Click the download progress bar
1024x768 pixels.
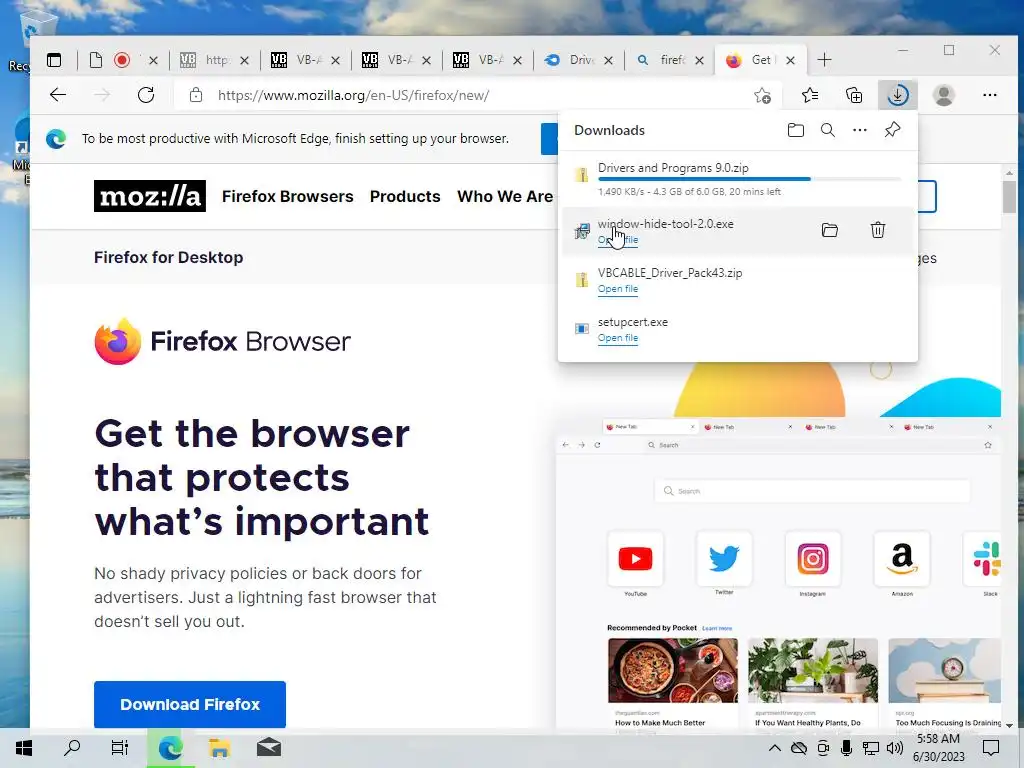(x=749, y=179)
